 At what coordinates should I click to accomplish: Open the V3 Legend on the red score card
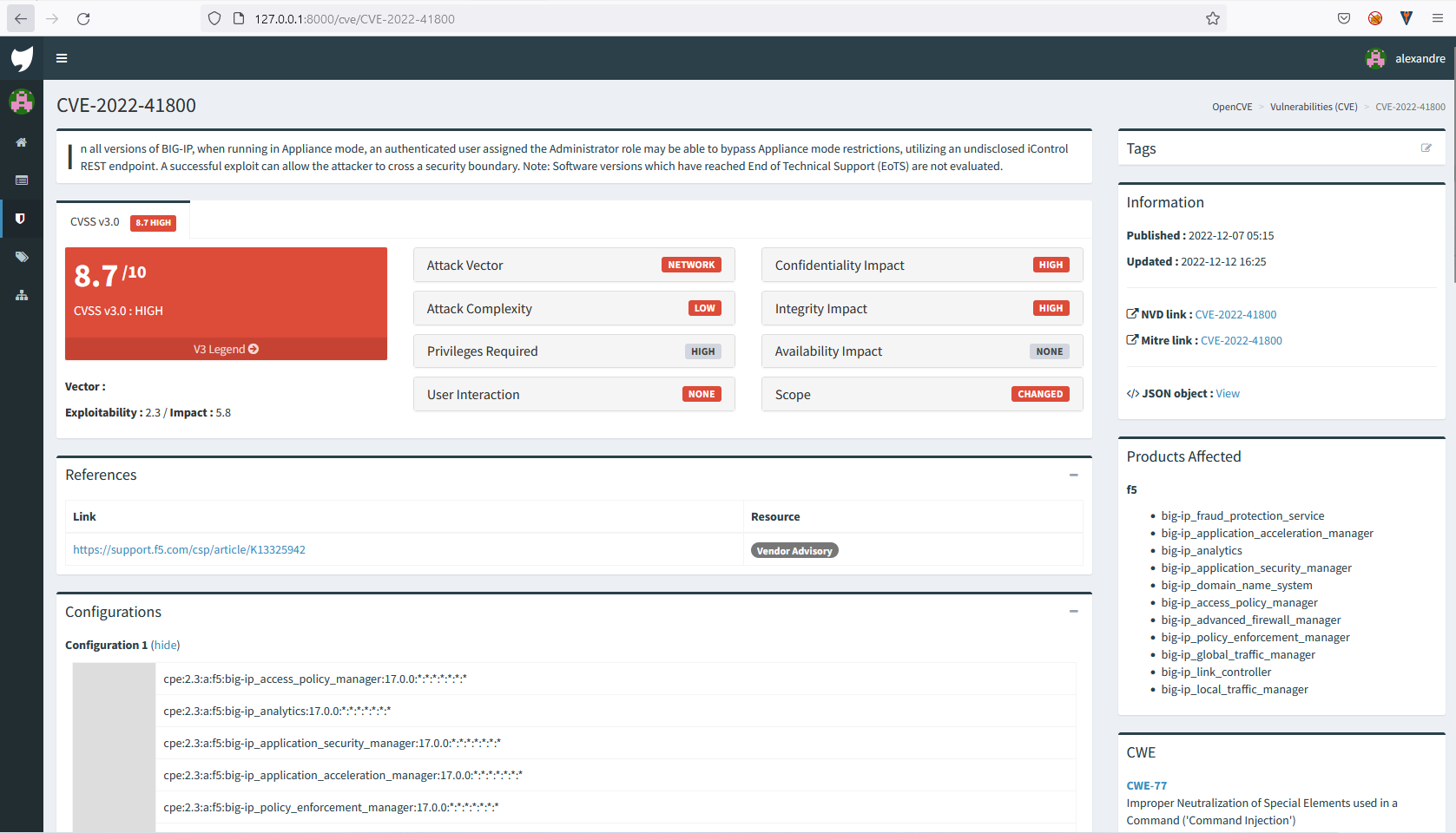point(225,349)
